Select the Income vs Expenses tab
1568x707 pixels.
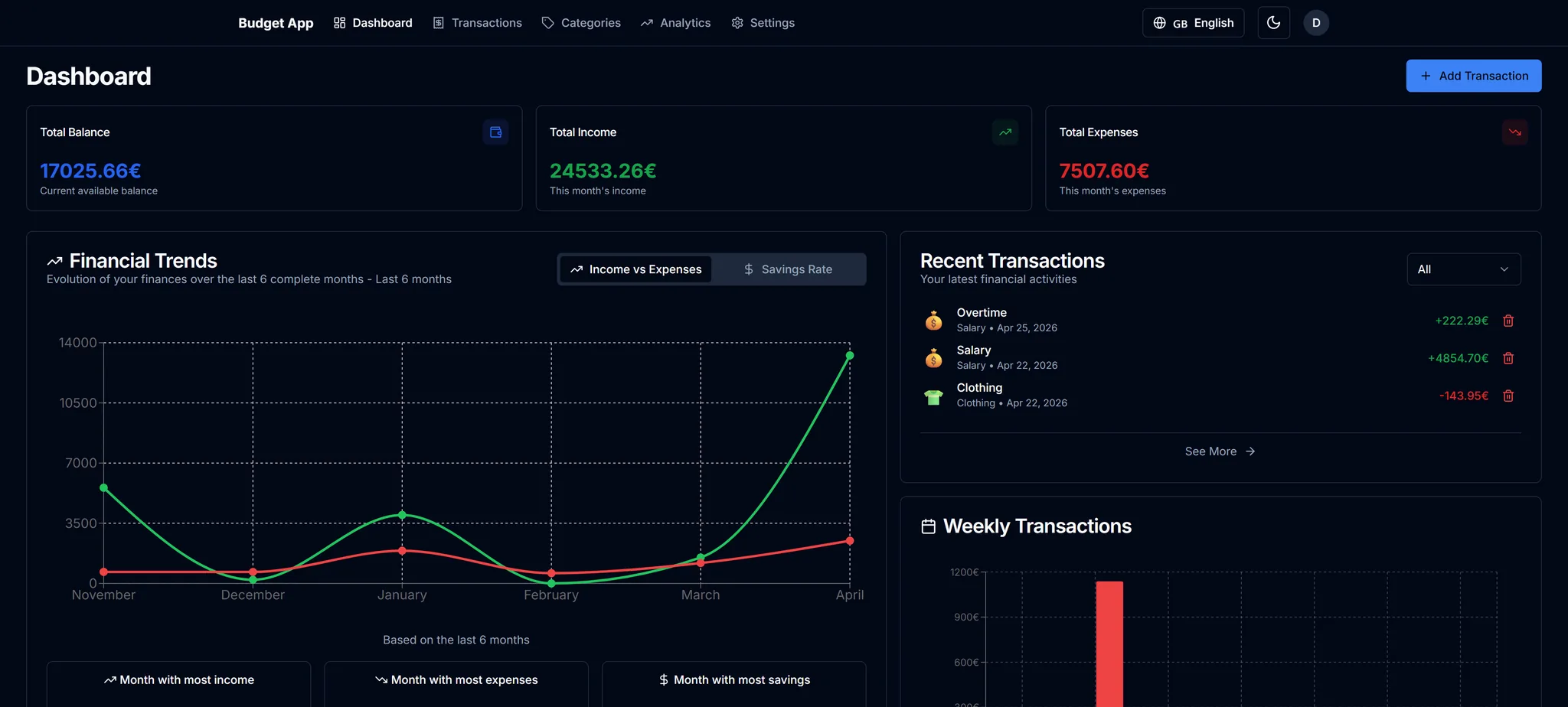coord(635,269)
